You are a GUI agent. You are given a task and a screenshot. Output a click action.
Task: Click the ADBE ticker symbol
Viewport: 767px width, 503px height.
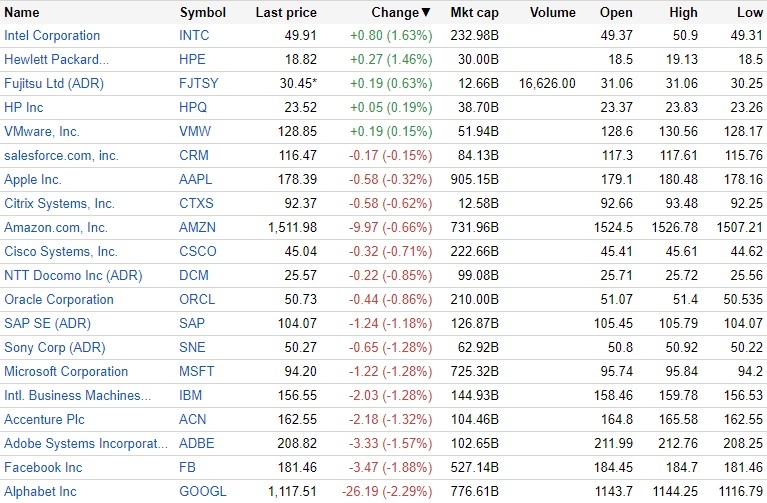point(197,444)
